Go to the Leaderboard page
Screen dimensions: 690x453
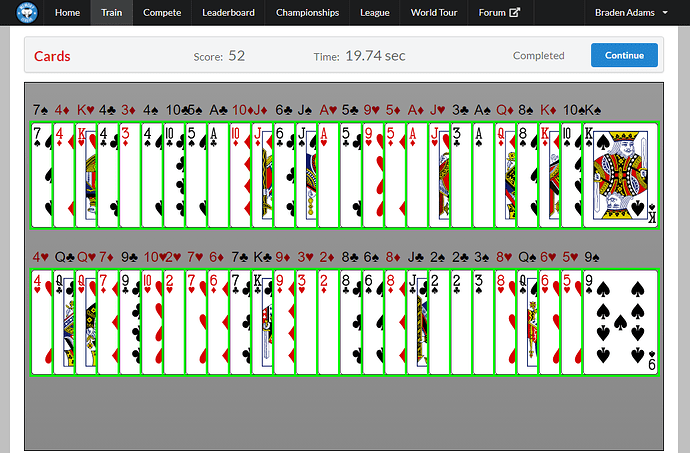[x=228, y=13]
